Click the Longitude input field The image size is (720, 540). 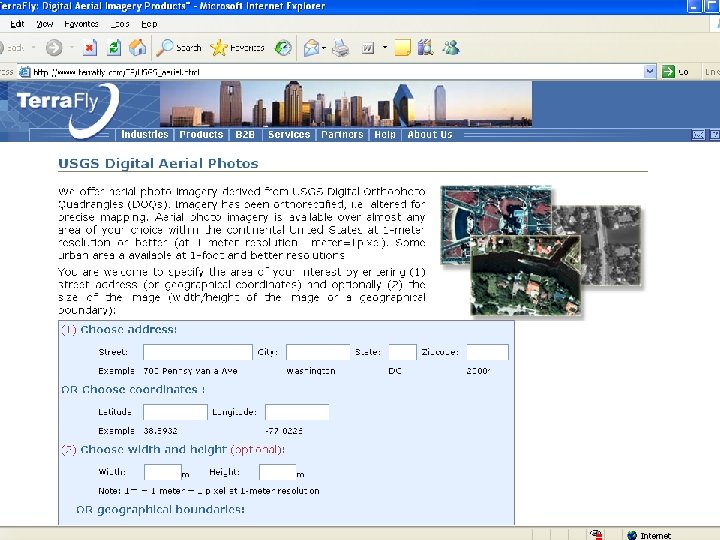click(297, 412)
